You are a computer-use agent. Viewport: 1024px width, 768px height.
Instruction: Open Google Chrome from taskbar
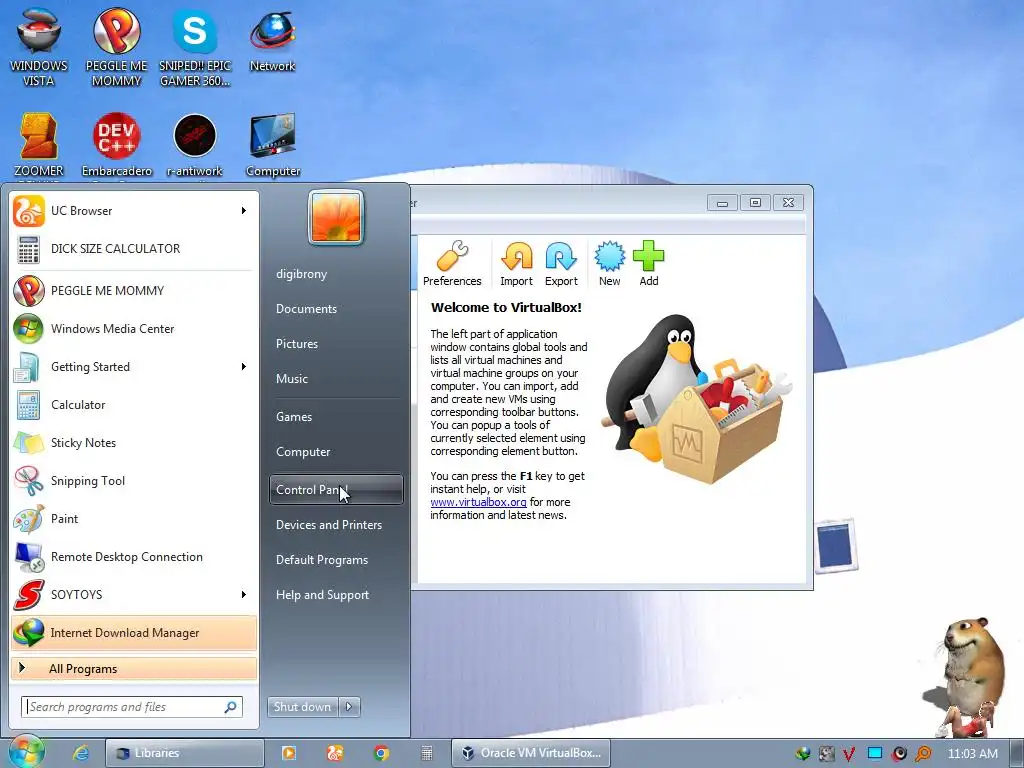[x=381, y=753]
